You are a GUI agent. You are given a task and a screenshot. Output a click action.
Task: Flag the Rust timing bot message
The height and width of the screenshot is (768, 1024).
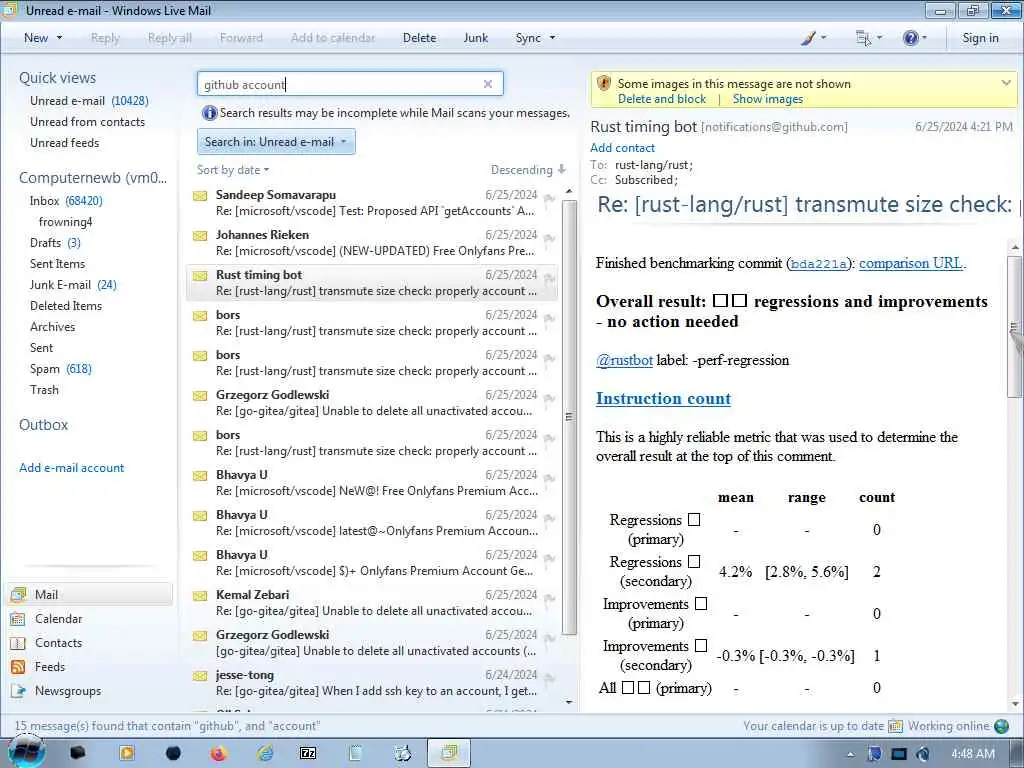pyautogui.click(x=549, y=279)
